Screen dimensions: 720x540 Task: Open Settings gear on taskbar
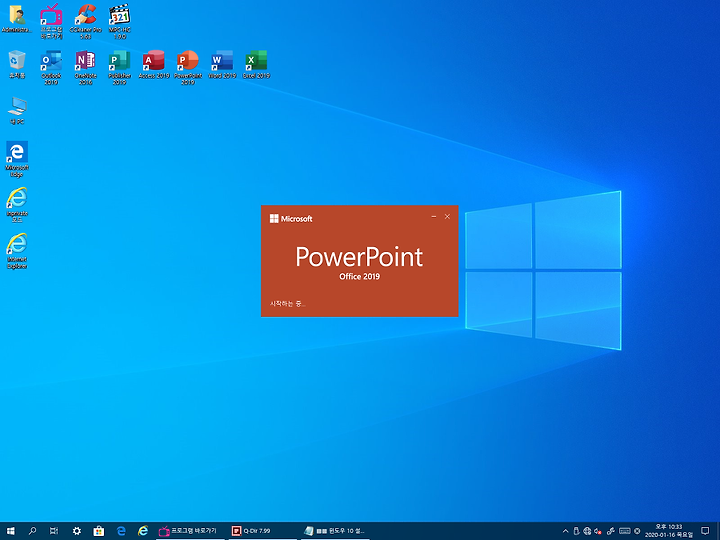pyautogui.click(x=76, y=531)
